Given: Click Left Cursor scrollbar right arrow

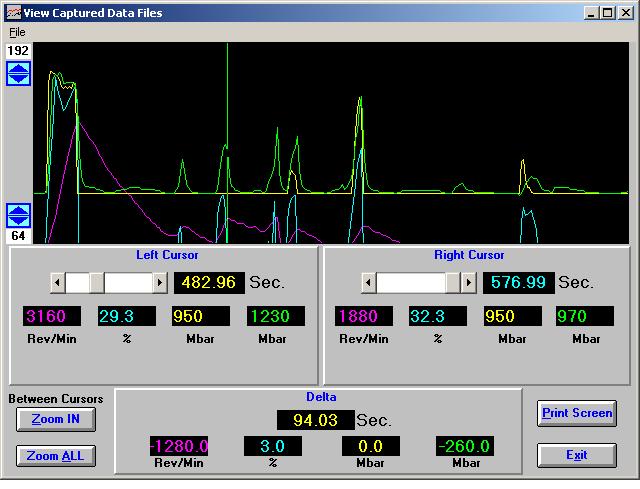Looking at the screenshot, I should point(160,282).
